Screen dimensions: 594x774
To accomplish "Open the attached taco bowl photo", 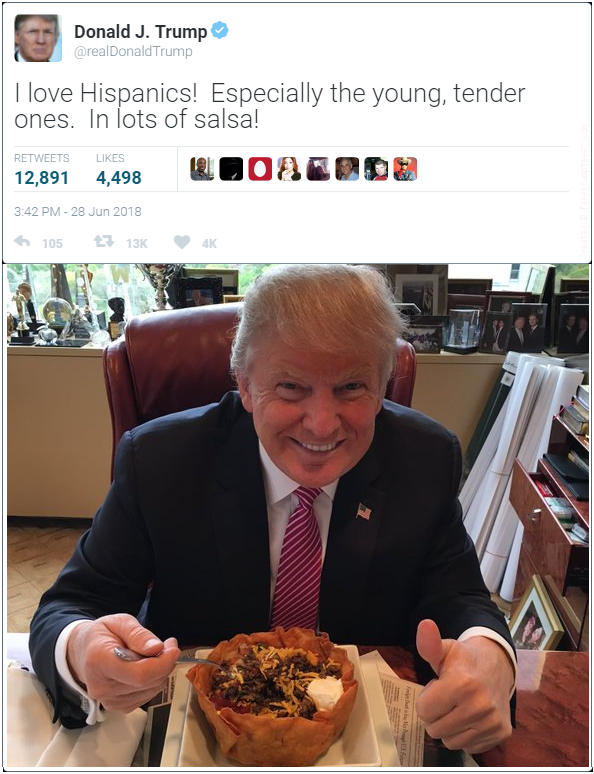I will pyautogui.click(x=298, y=517).
